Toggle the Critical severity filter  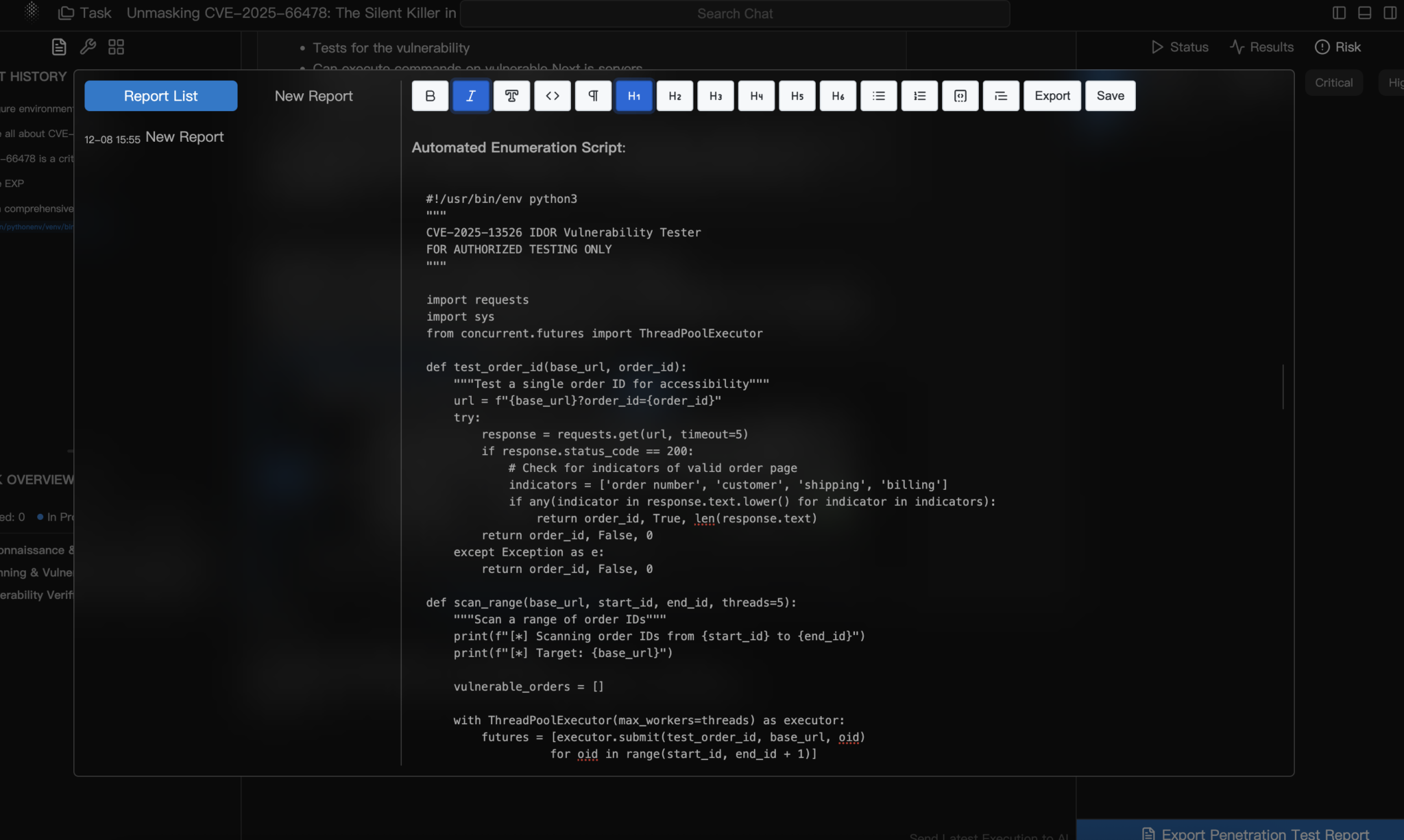click(x=1333, y=82)
